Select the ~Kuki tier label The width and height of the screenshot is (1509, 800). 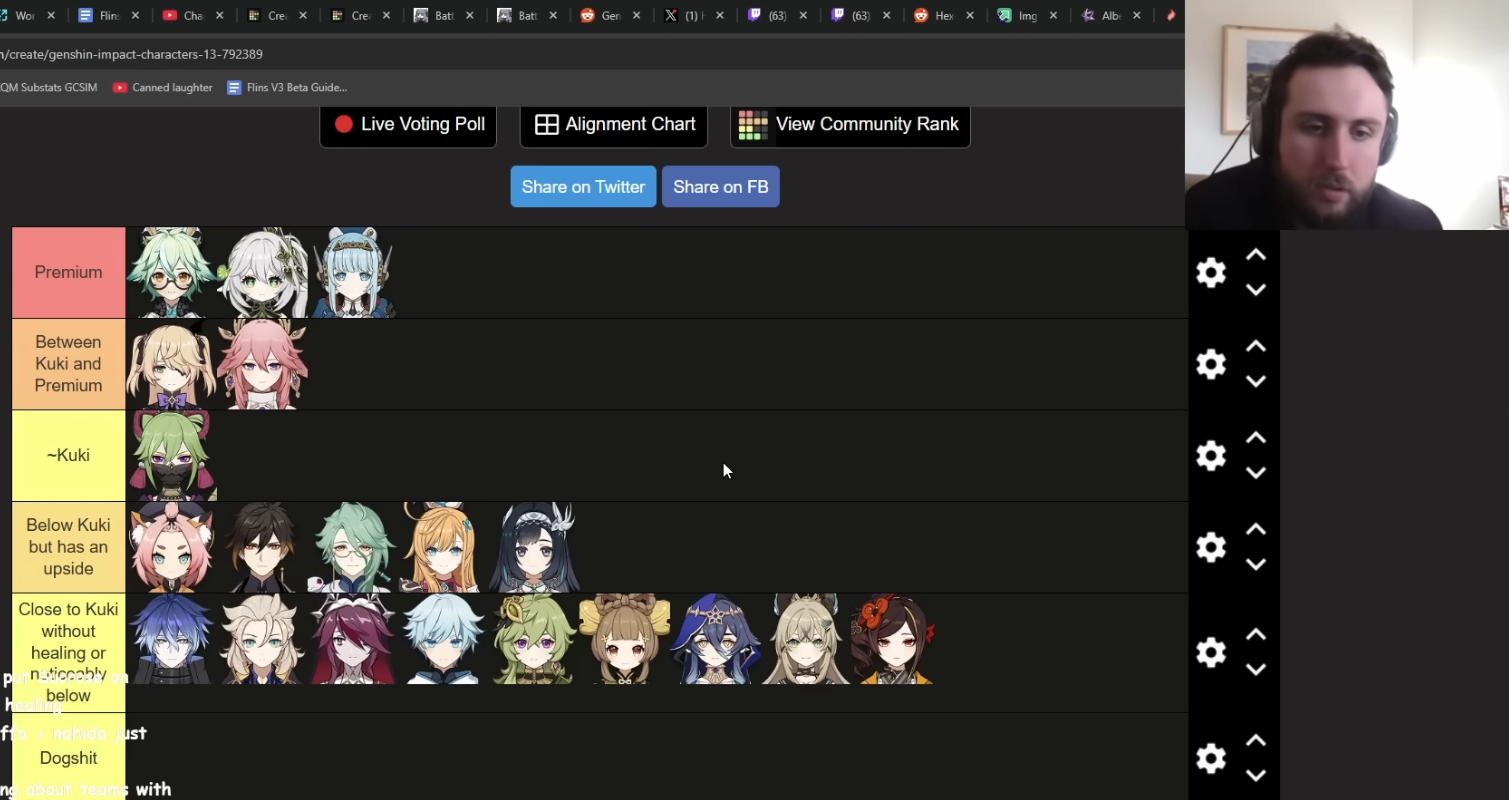point(68,455)
